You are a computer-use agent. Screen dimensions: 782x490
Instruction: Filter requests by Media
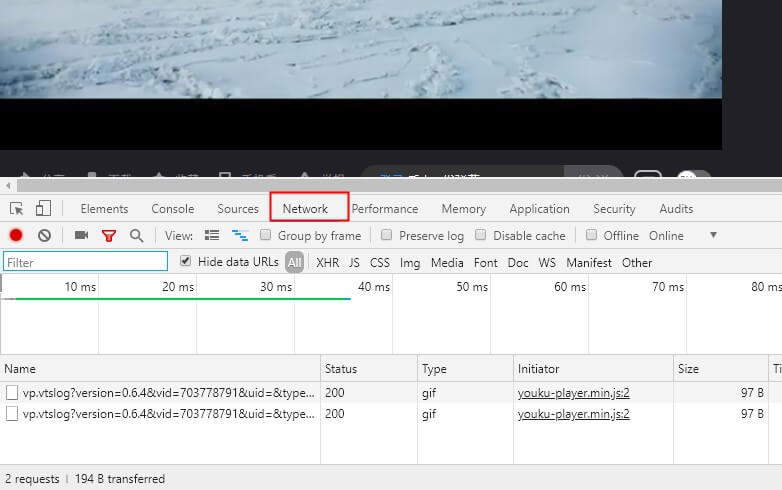point(447,263)
